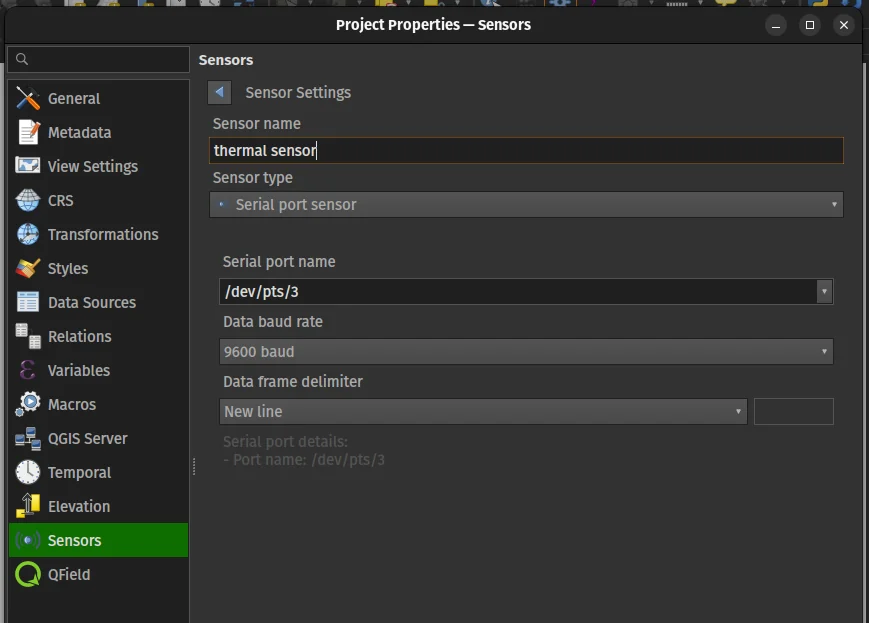
Task: Open the Metadata section icon
Action: [x=28, y=133]
